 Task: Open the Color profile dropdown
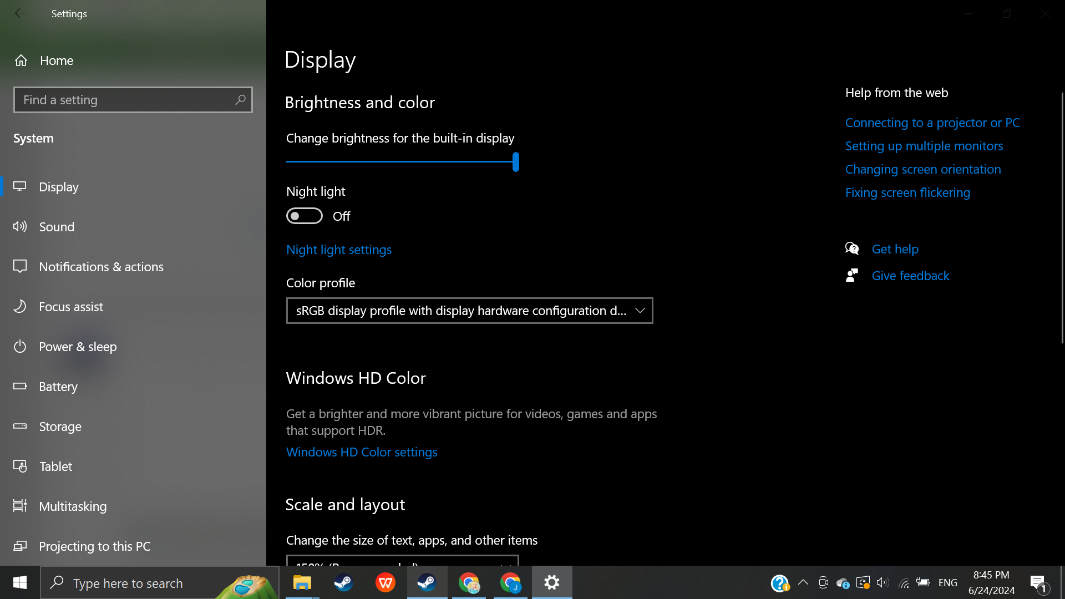tap(469, 311)
